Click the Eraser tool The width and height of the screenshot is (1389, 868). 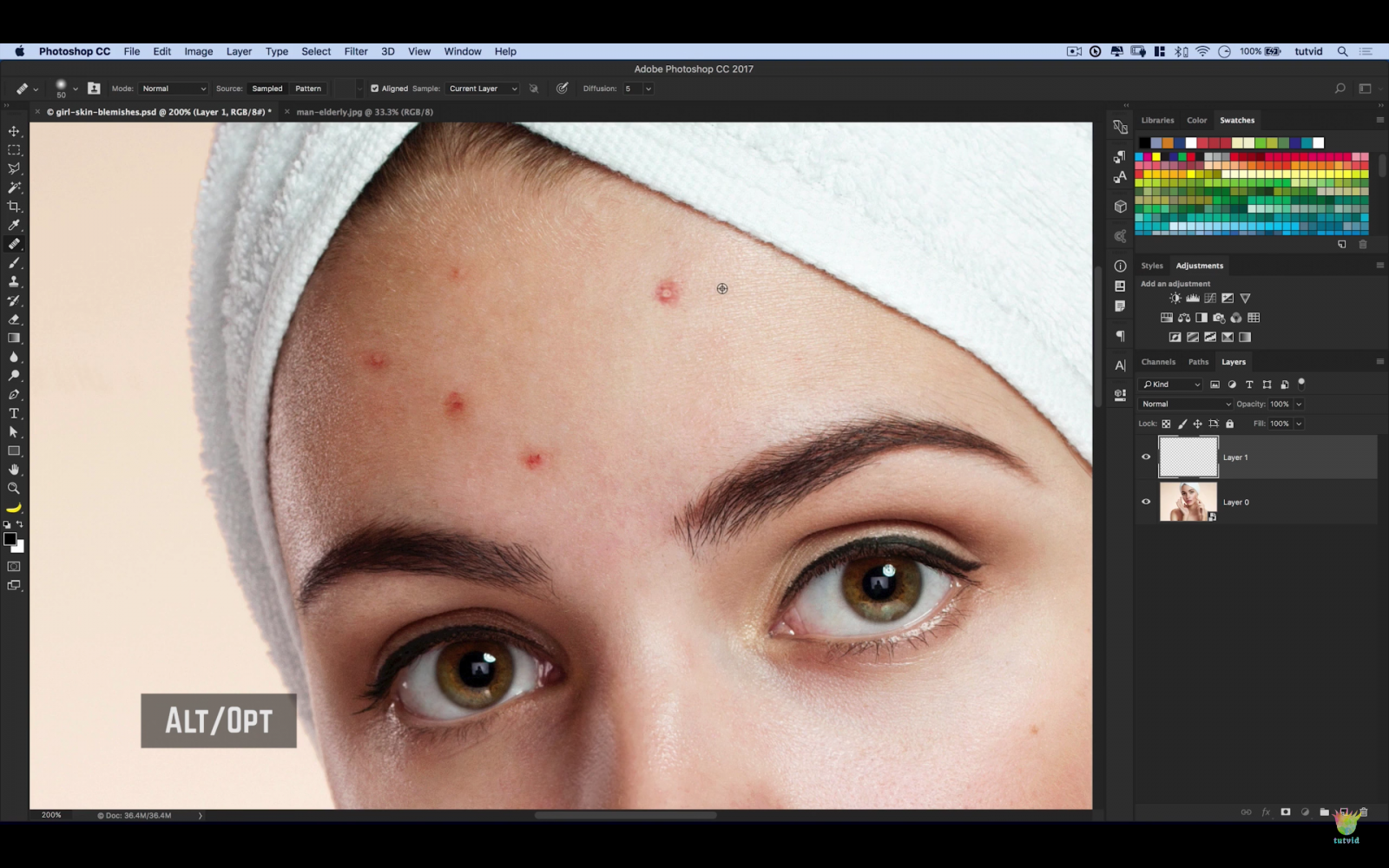coord(14,319)
